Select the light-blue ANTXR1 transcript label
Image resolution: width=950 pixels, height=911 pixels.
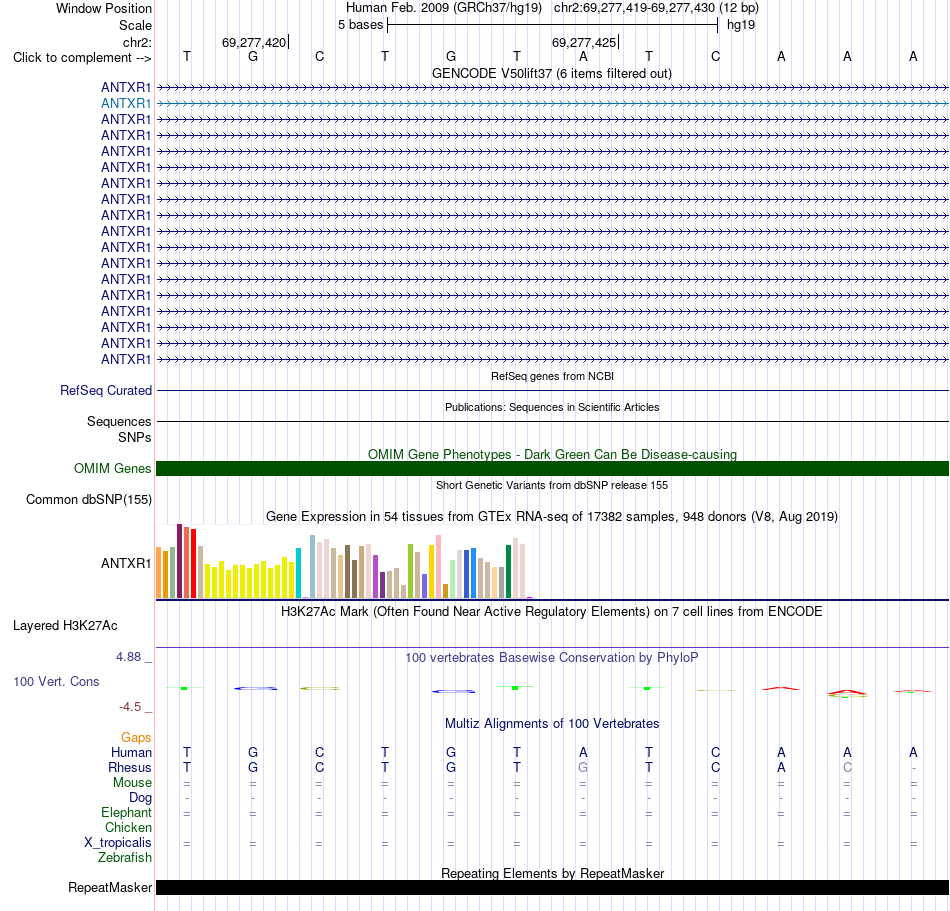(126, 104)
